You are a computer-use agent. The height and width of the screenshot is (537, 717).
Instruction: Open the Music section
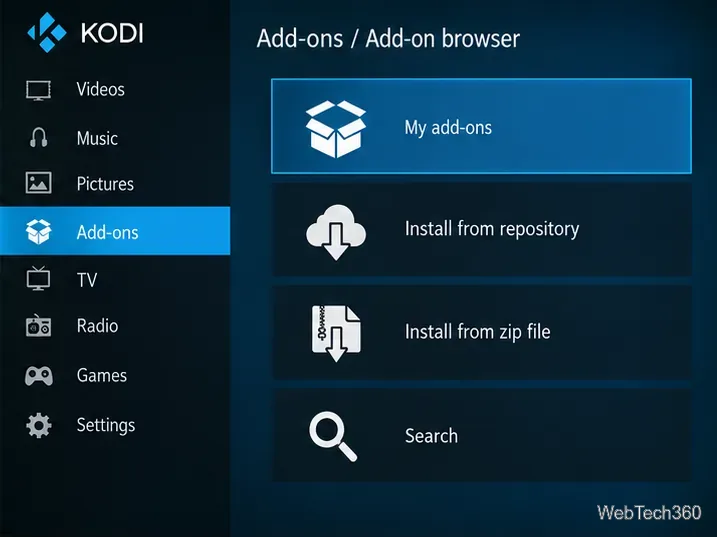point(97,138)
